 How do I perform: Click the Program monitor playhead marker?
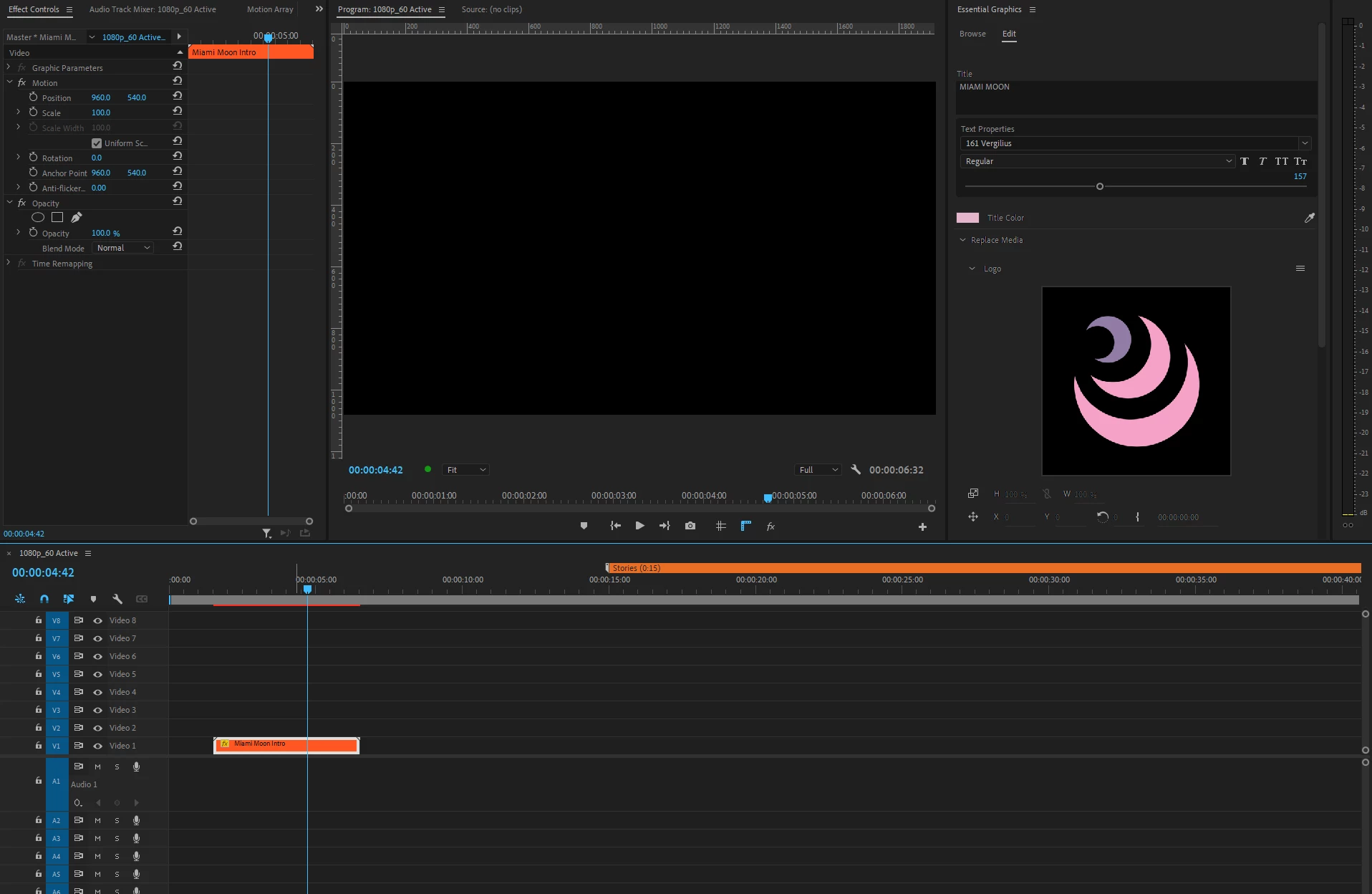[x=768, y=497]
